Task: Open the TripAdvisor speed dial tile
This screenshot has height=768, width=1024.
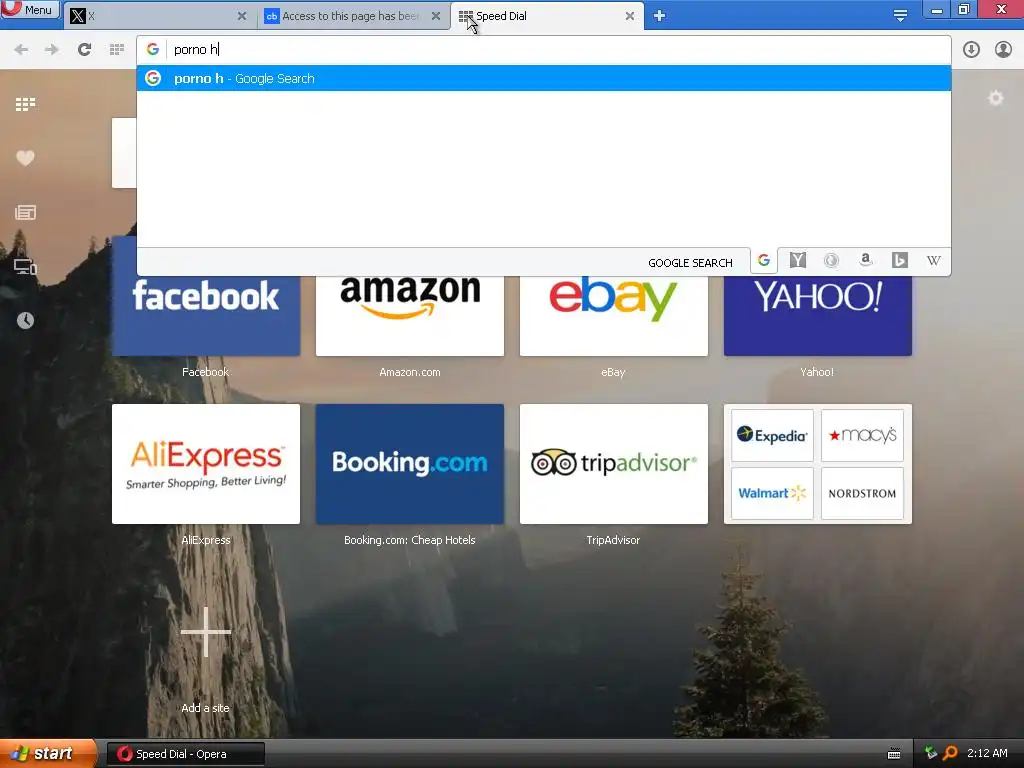Action: [x=613, y=464]
